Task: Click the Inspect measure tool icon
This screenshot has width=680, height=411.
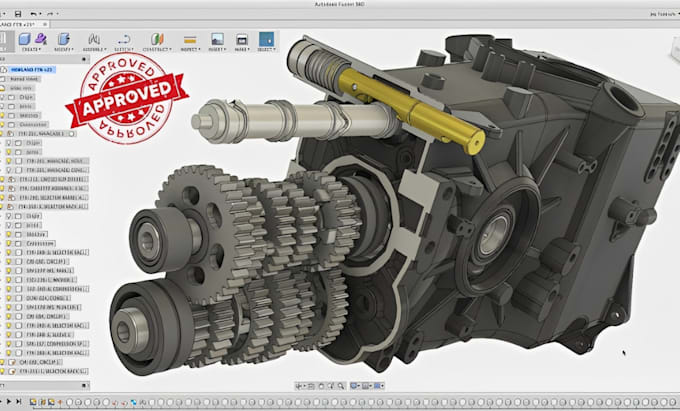Action: click(190, 40)
